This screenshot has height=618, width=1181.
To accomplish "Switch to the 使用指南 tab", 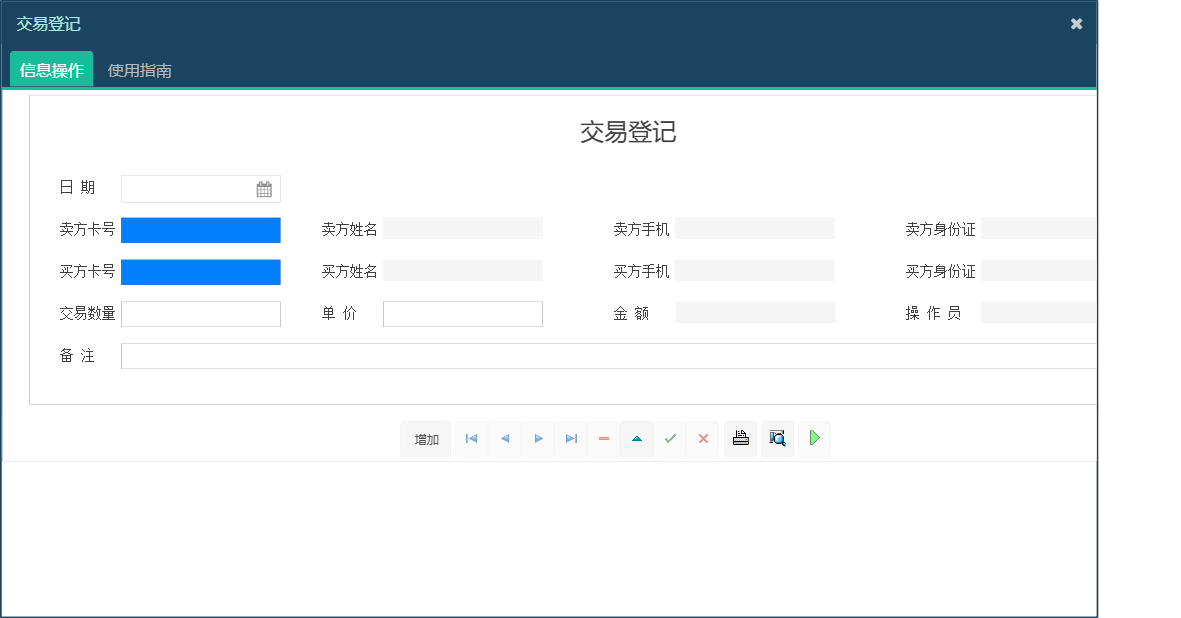I will [139, 71].
